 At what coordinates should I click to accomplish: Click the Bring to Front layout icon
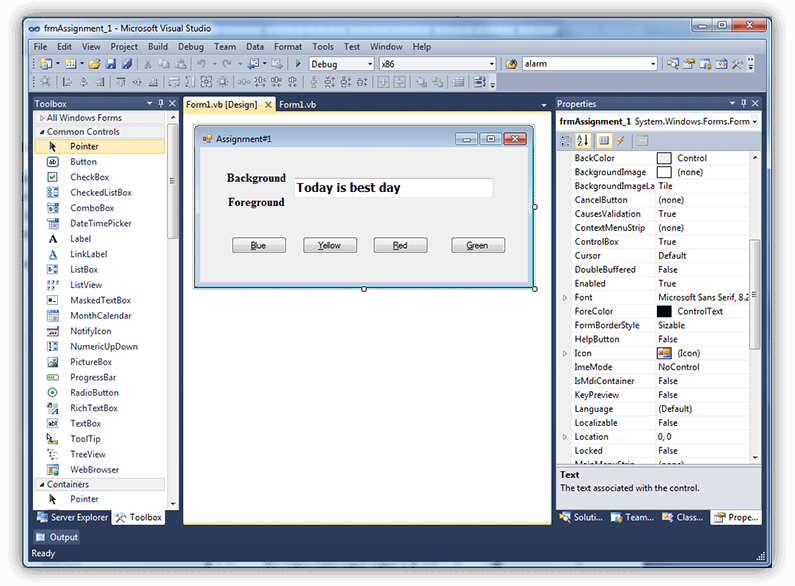click(x=421, y=82)
